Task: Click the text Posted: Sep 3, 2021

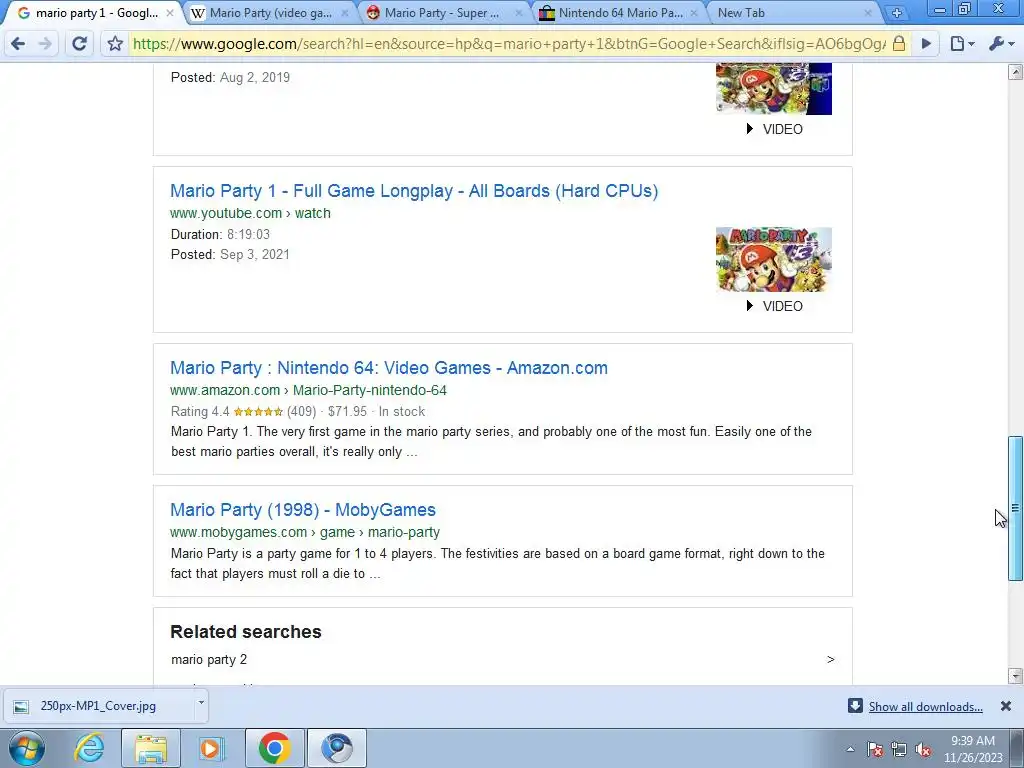Action: [x=230, y=255]
